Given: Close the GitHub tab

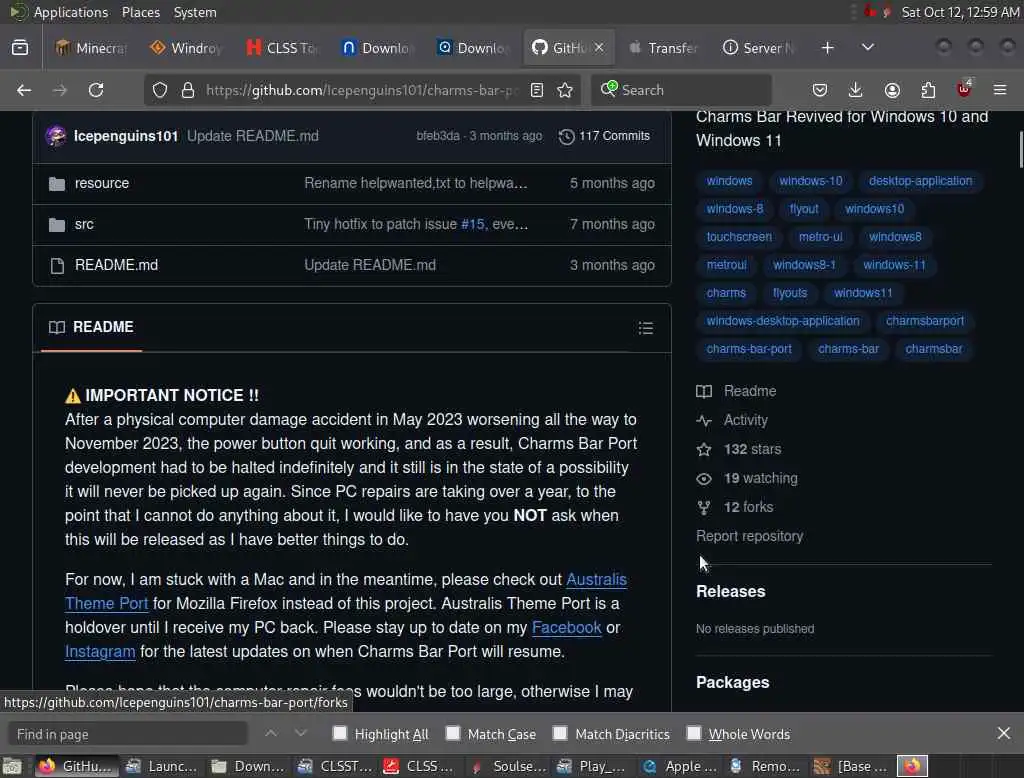Looking at the screenshot, I should point(600,47).
